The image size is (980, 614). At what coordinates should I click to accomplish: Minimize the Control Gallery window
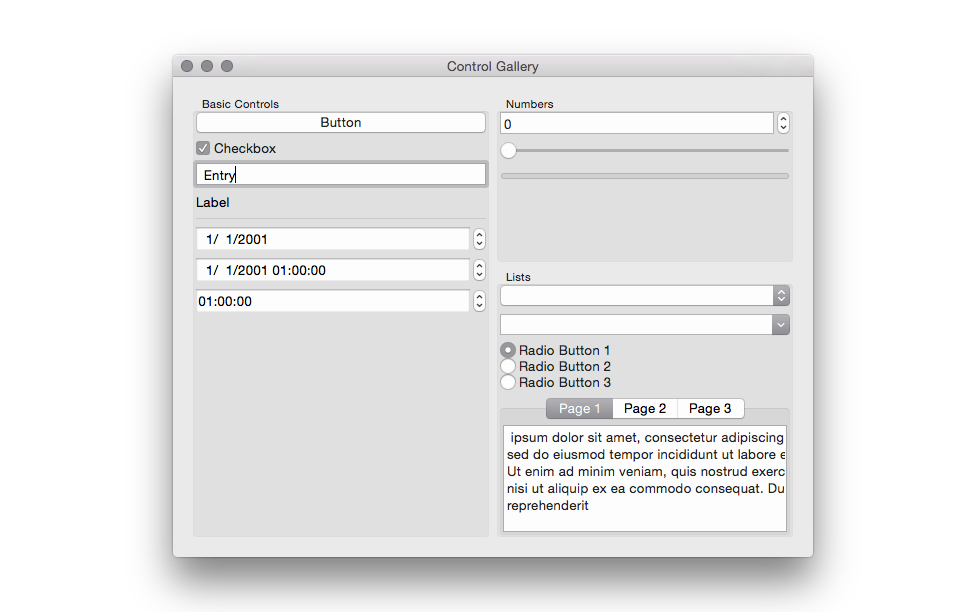[207, 66]
